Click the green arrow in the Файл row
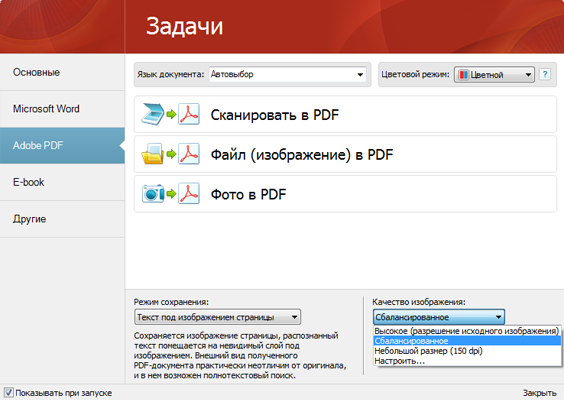Screen dimensions: 564x400 pos(171,154)
